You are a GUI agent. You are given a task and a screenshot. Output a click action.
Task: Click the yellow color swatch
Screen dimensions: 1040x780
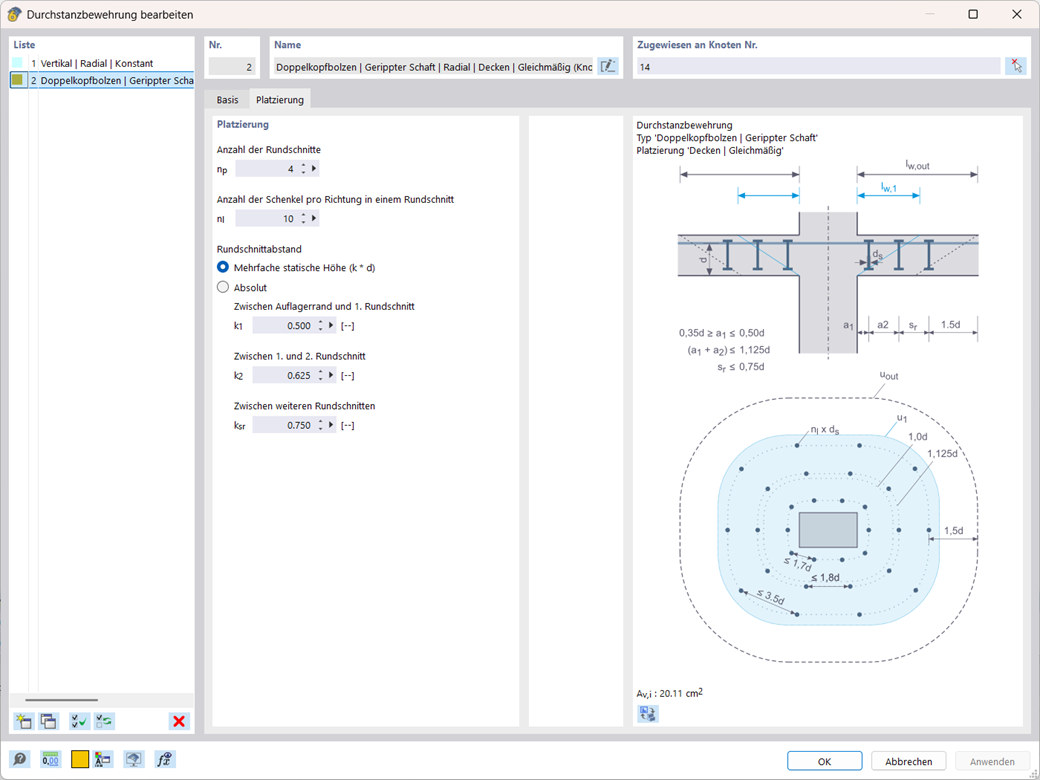click(80, 759)
